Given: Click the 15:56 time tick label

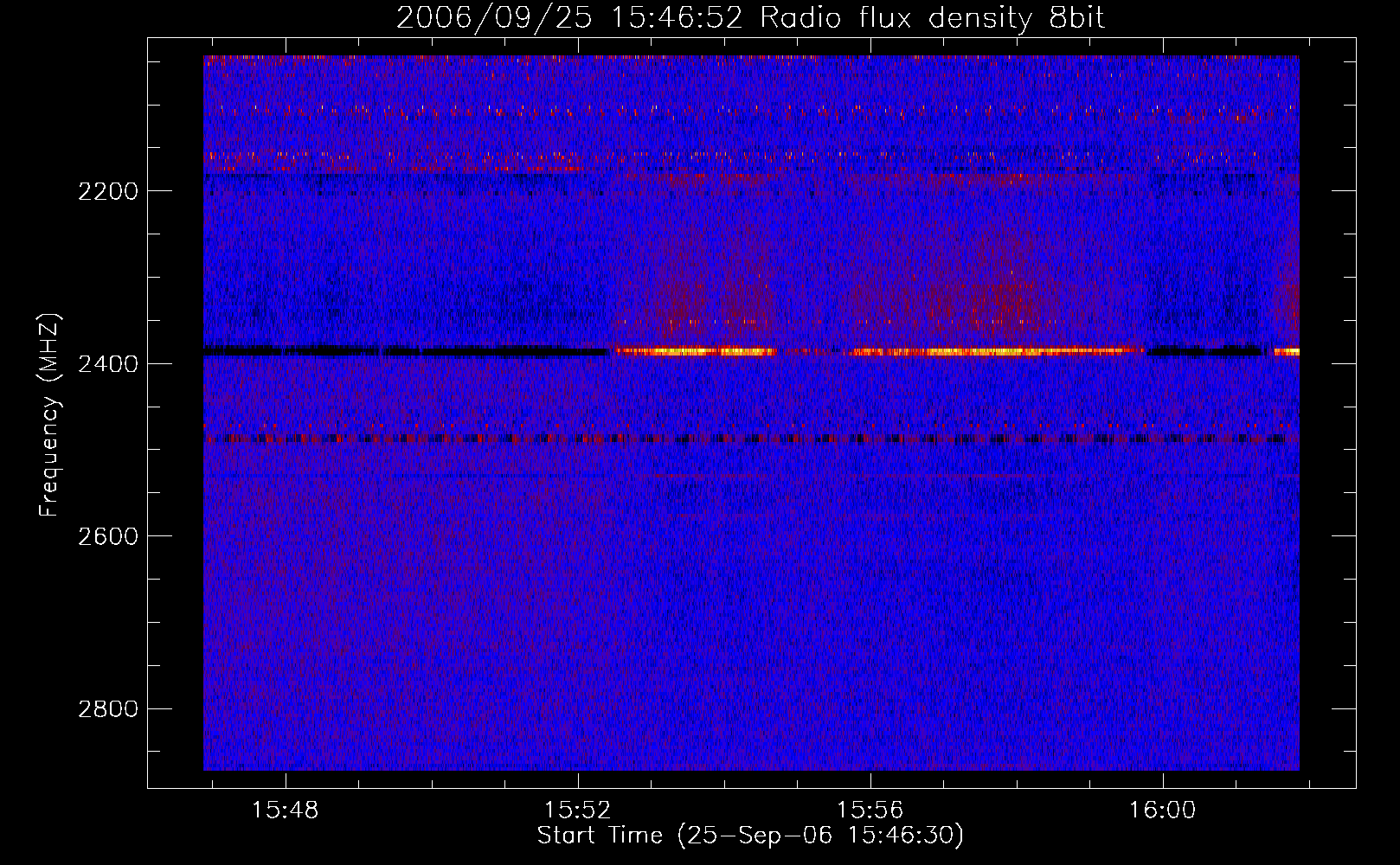Looking at the screenshot, I should point(870,811).
